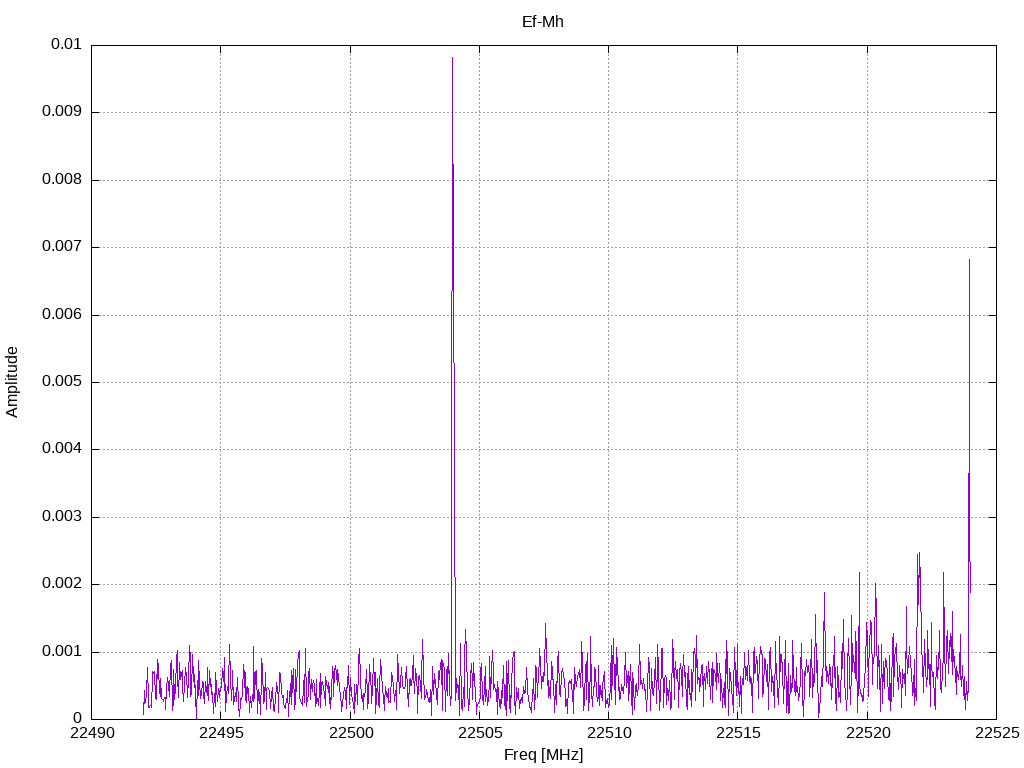Click the tip of the tallest peak near 22504 MHz
The width and height of the screenshot is (1024, 768).
452,58
